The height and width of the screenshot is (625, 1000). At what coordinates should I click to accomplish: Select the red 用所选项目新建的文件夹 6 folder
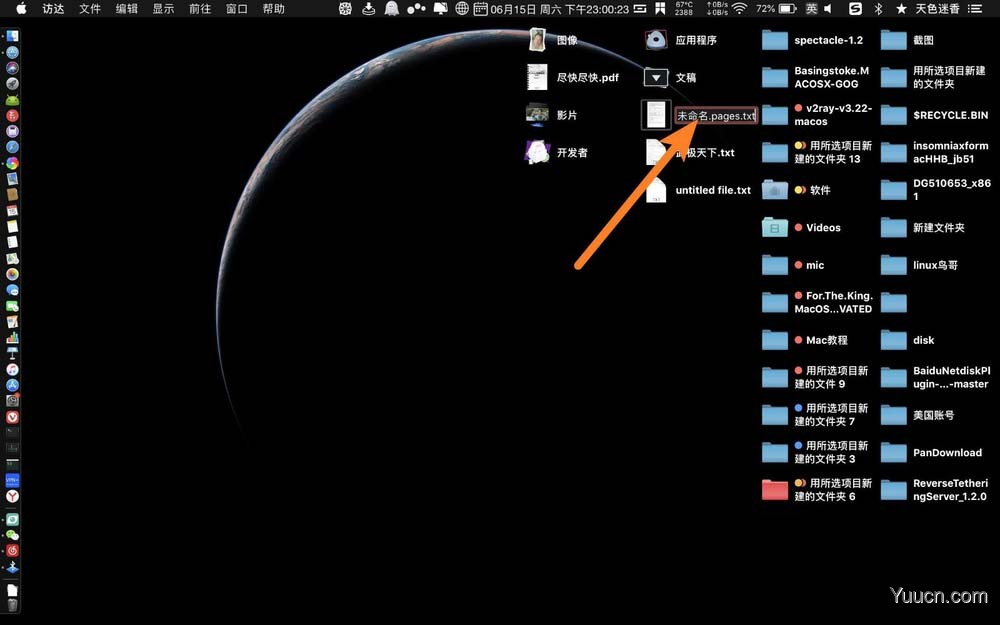(x=775, y=490)
